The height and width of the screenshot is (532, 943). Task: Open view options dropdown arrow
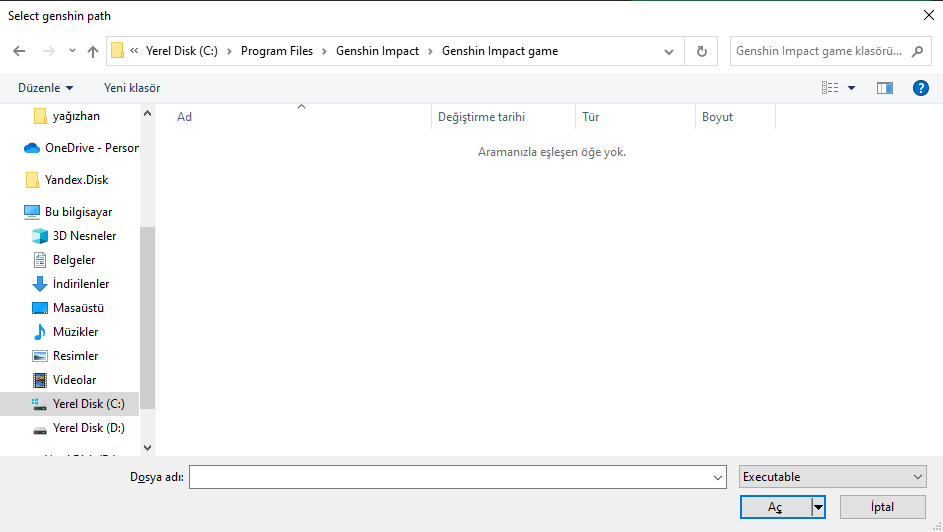[852, 88]
